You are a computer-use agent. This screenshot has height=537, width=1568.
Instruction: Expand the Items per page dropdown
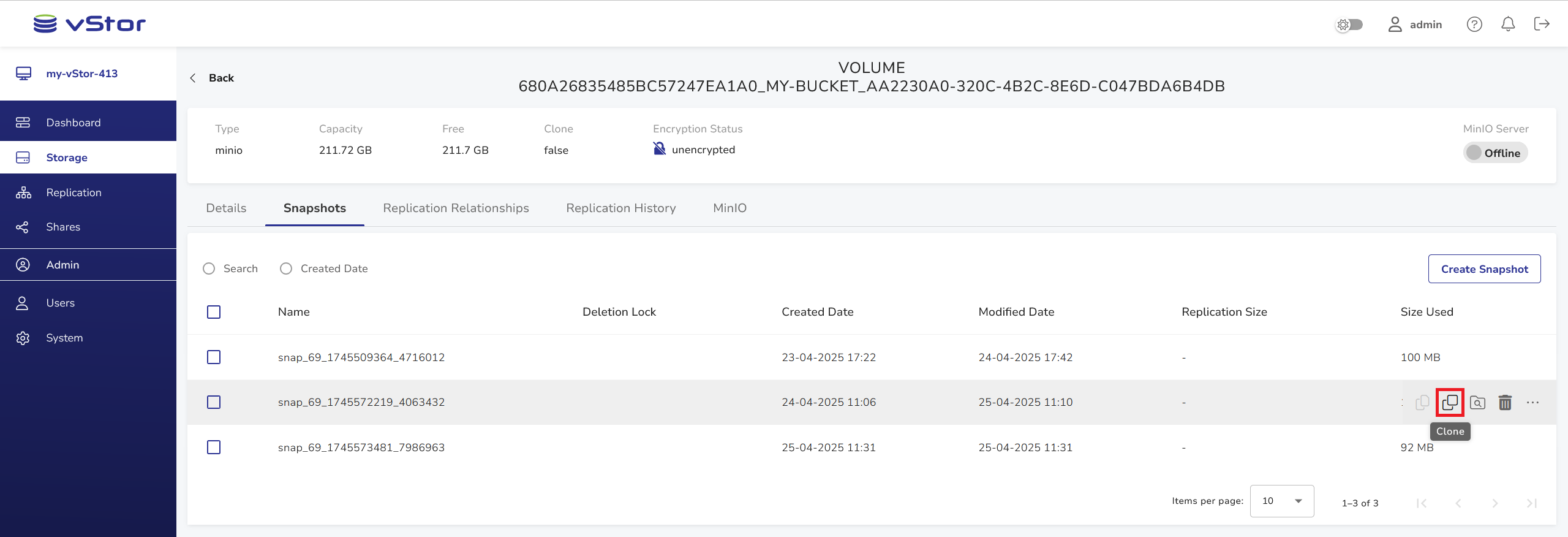coord(1281,501)
